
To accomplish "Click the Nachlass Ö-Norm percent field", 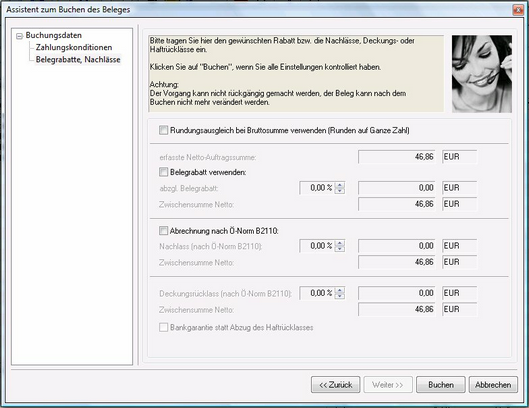I will click(x=317, y=246).
